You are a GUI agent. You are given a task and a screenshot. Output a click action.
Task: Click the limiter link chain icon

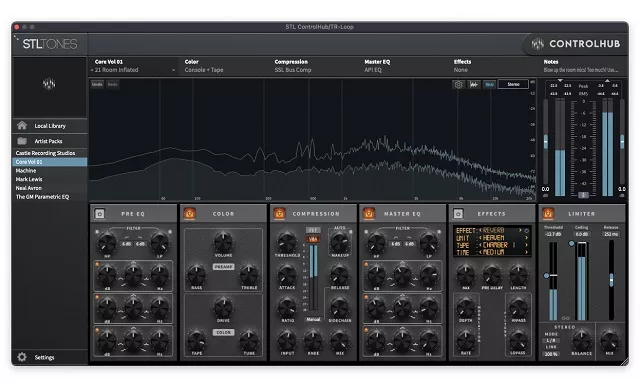pos(565,318)
